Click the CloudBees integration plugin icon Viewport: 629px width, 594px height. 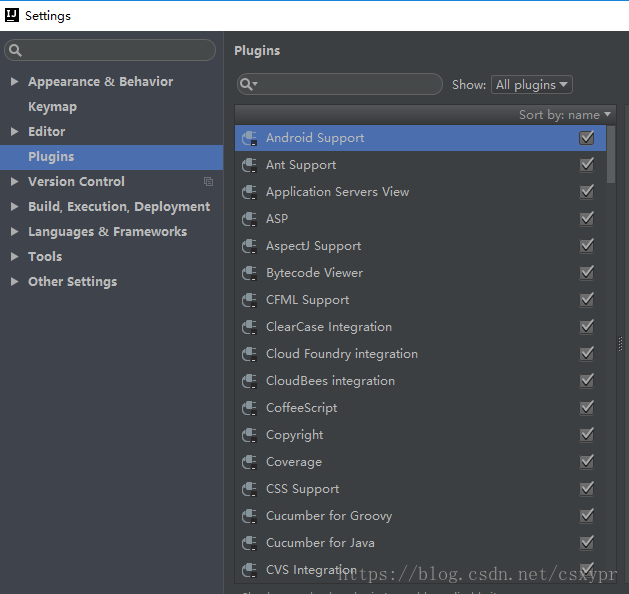point(249,381)
